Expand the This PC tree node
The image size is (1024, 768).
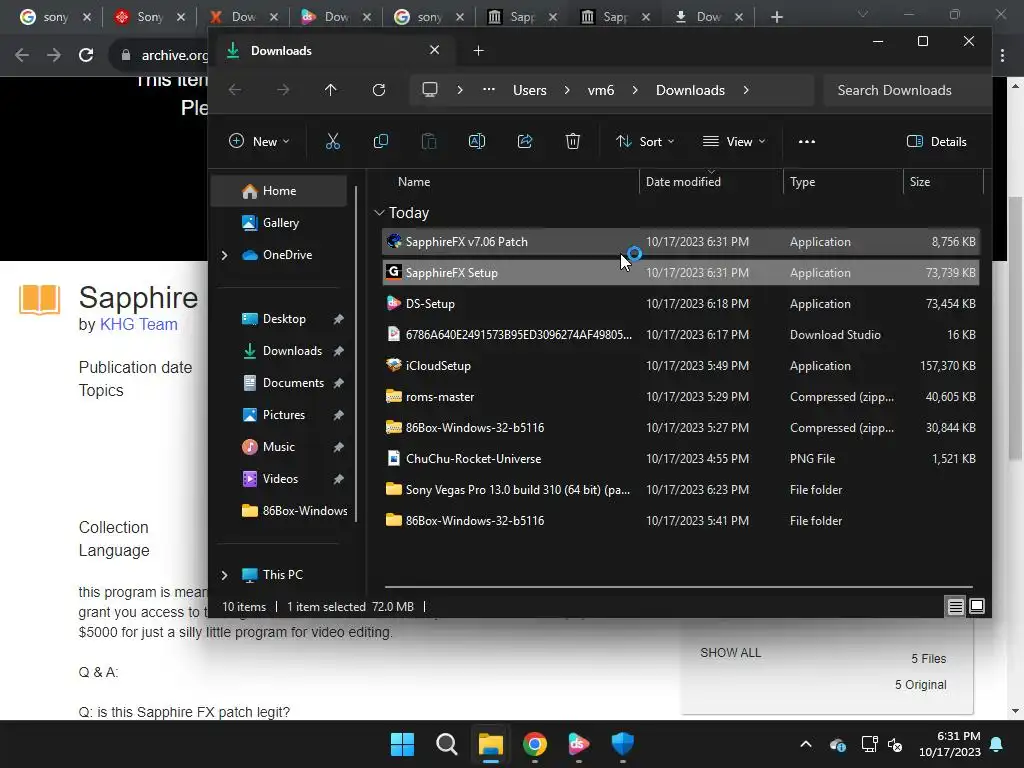click(x=224, y=575)
